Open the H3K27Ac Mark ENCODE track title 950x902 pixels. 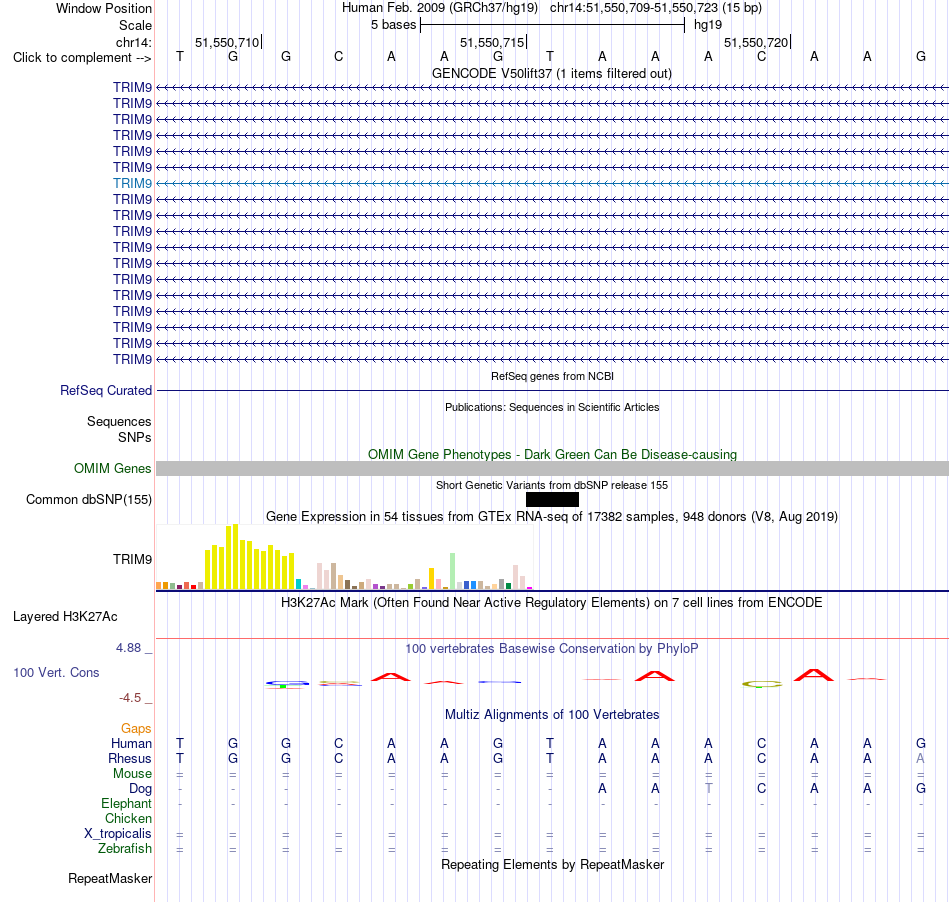(552, 603)
